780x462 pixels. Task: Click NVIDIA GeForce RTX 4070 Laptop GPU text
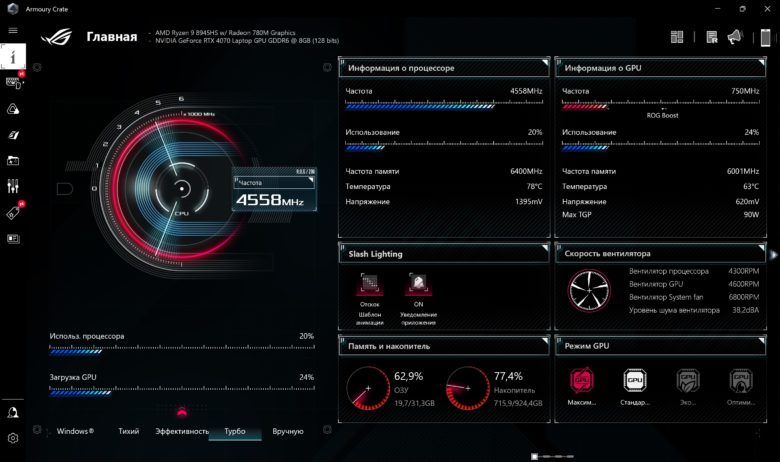tap(247, 40)
